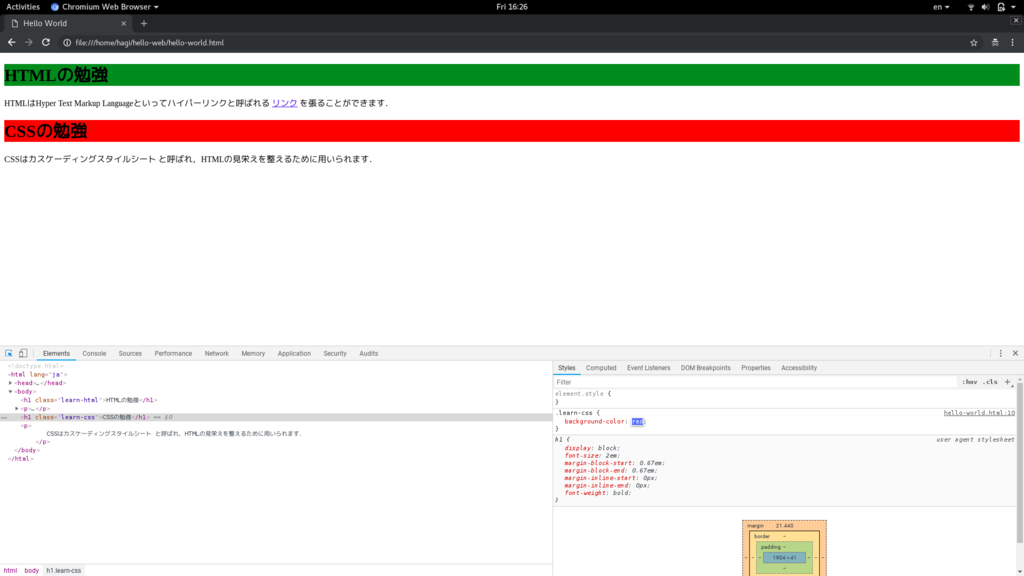Open the Security tab
The image size is (1024, 576).
[x=335, y=353]
